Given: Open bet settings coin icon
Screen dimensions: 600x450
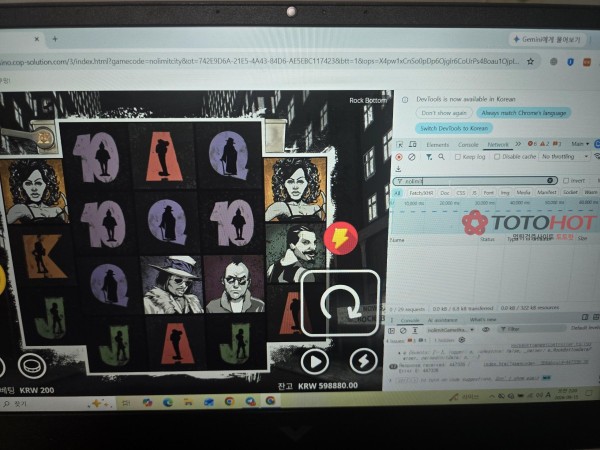Looking at the screenshot, I should coord(32,366).
